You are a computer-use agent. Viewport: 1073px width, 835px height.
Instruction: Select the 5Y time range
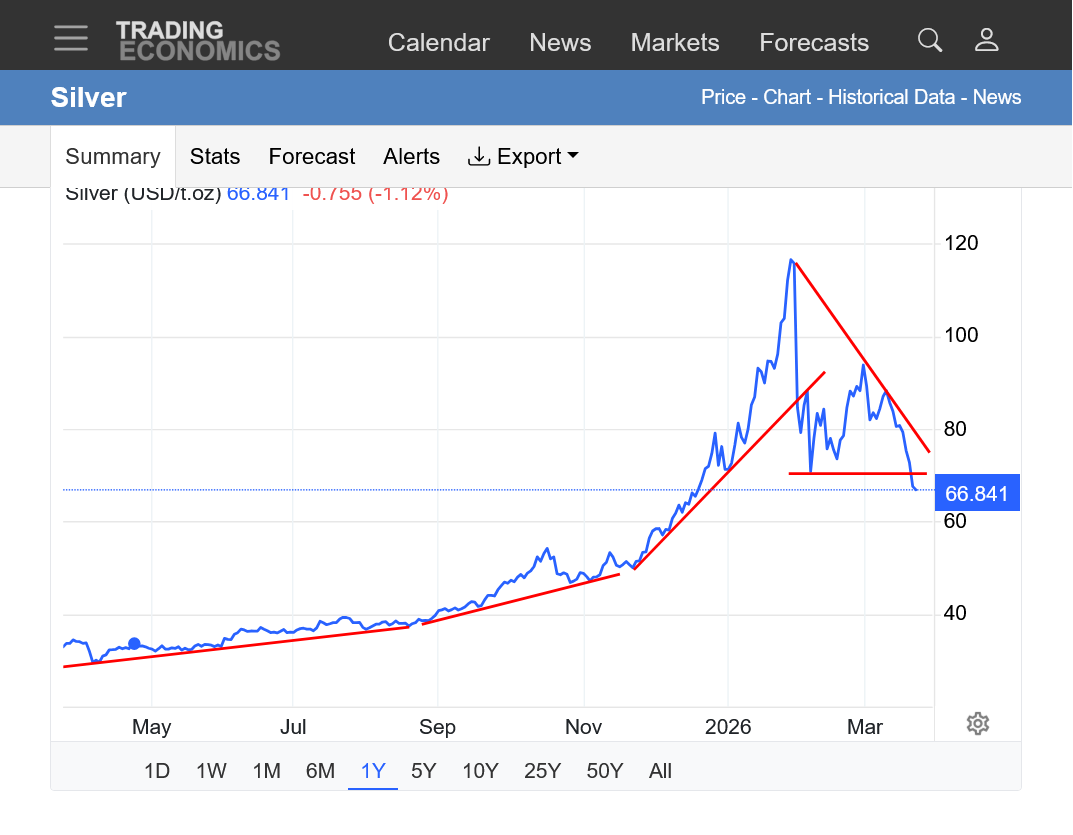click(424, 771)
